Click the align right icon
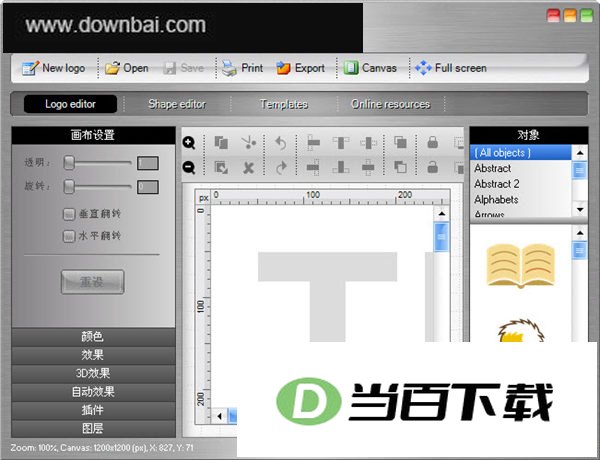 313,167
